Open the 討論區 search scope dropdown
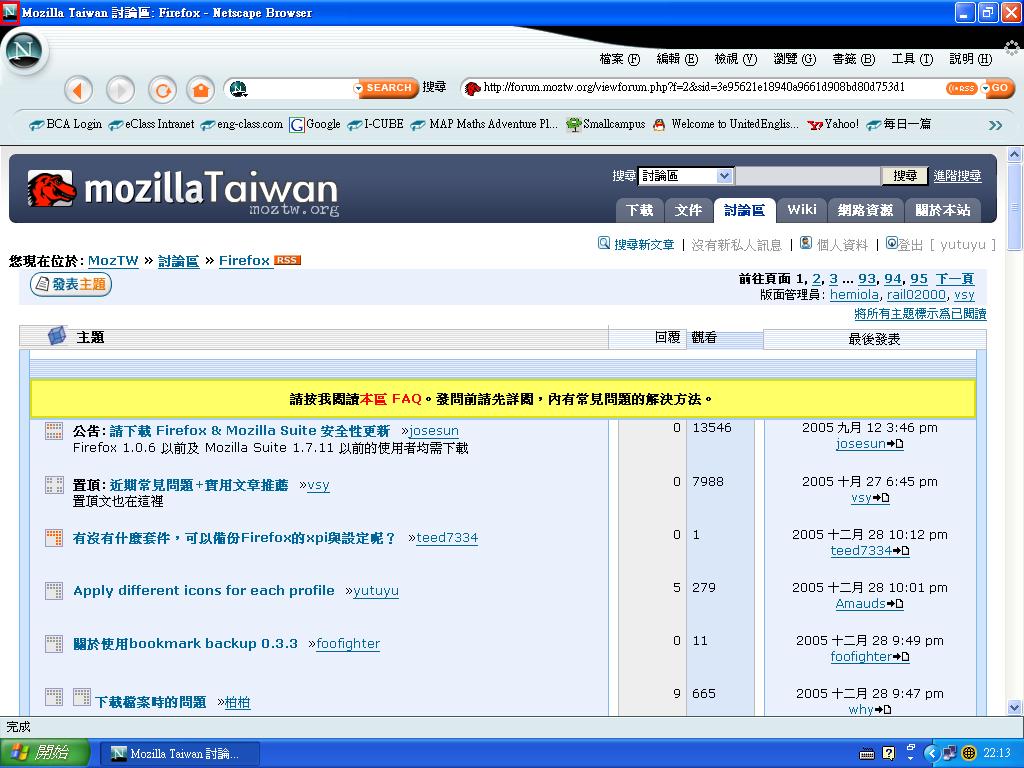1024x768 pixels. tap(686, 176)
